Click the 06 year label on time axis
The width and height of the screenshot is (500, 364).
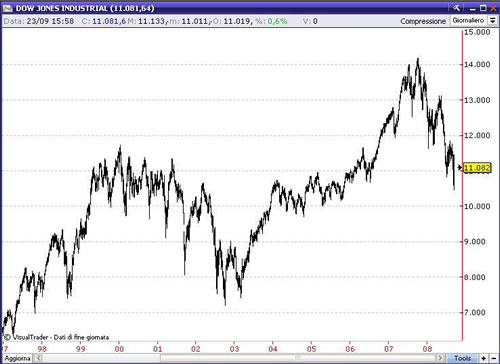click(x=350, y=349)
